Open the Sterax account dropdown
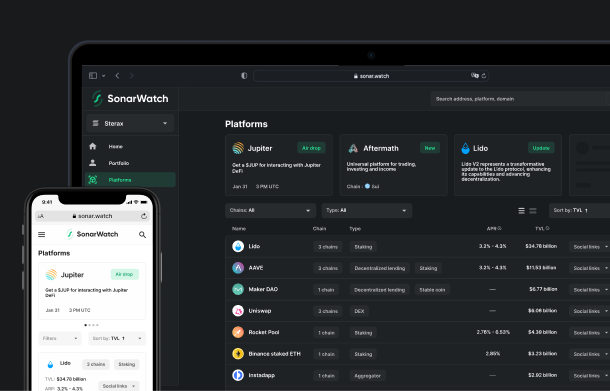 click(x=130, y=123)
